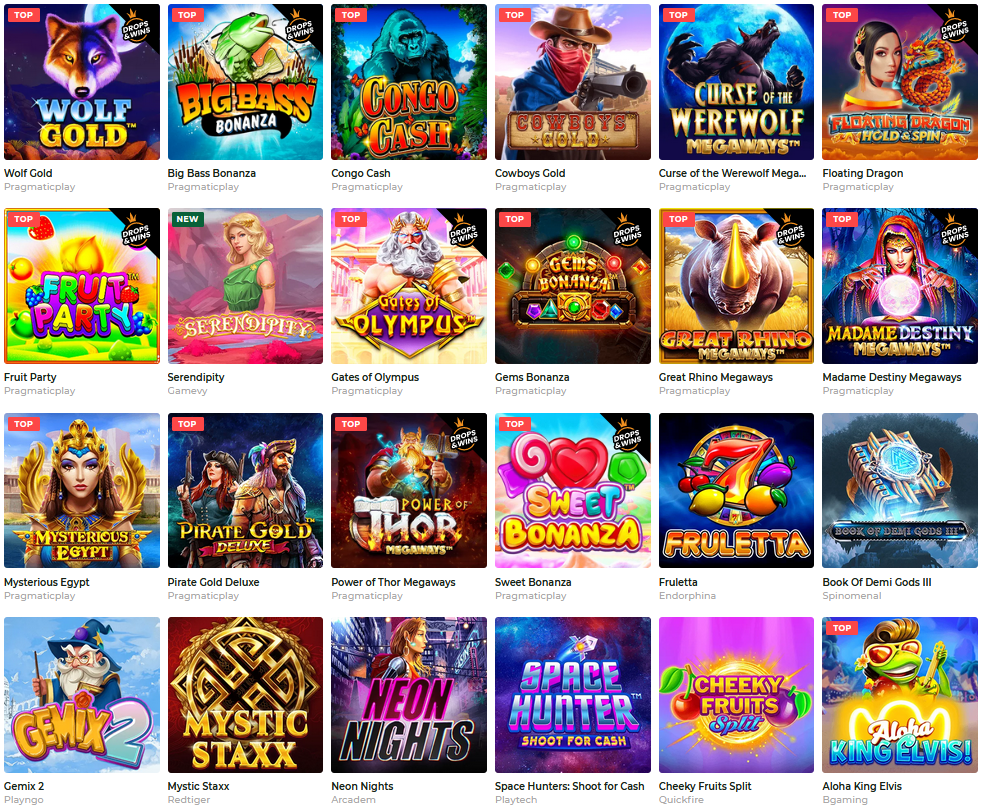
Task: Open Curse of the Werewolf Megaways tile
Action: [x=736, y=82]
